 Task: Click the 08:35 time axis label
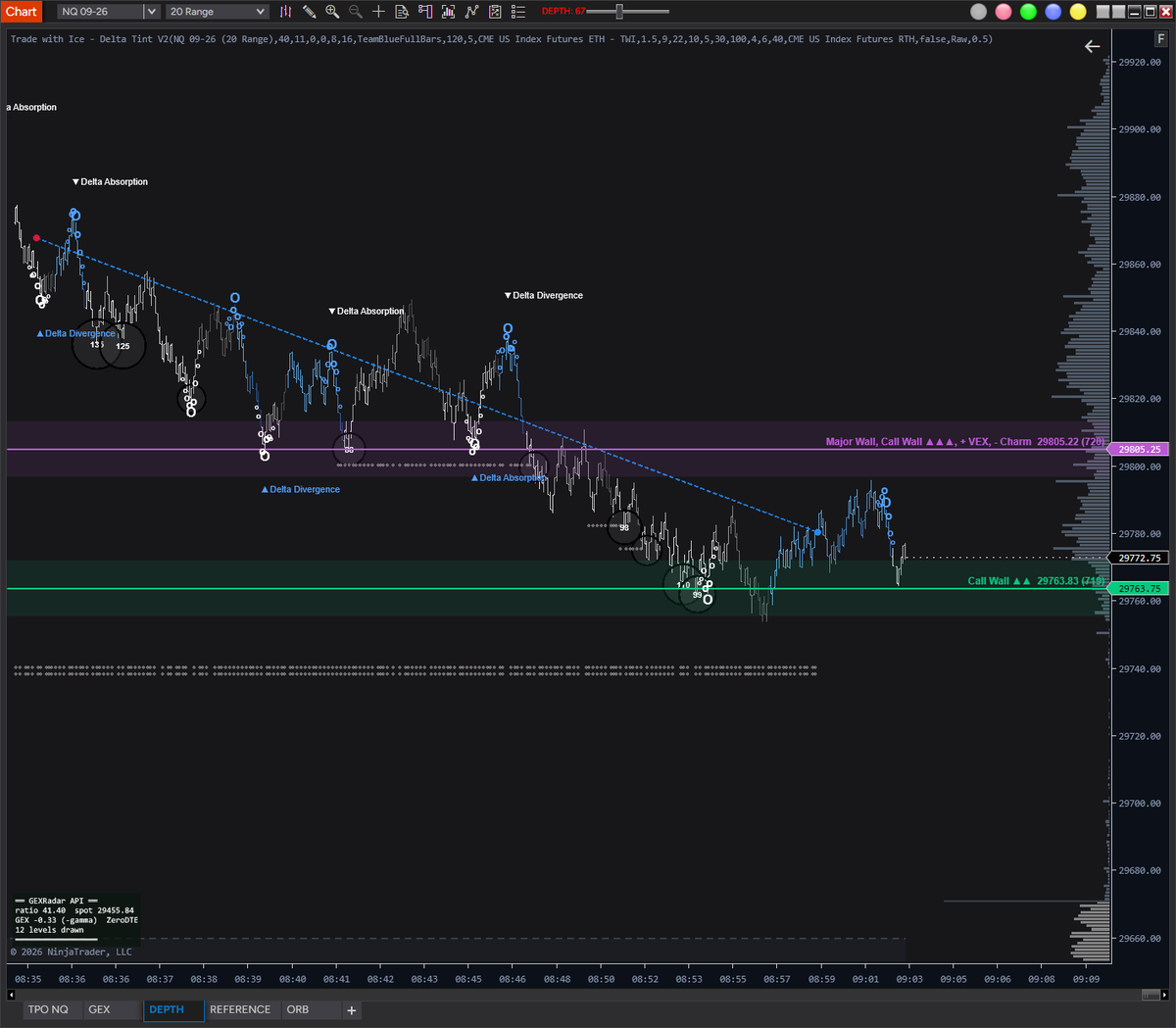[x=28, y=979]
